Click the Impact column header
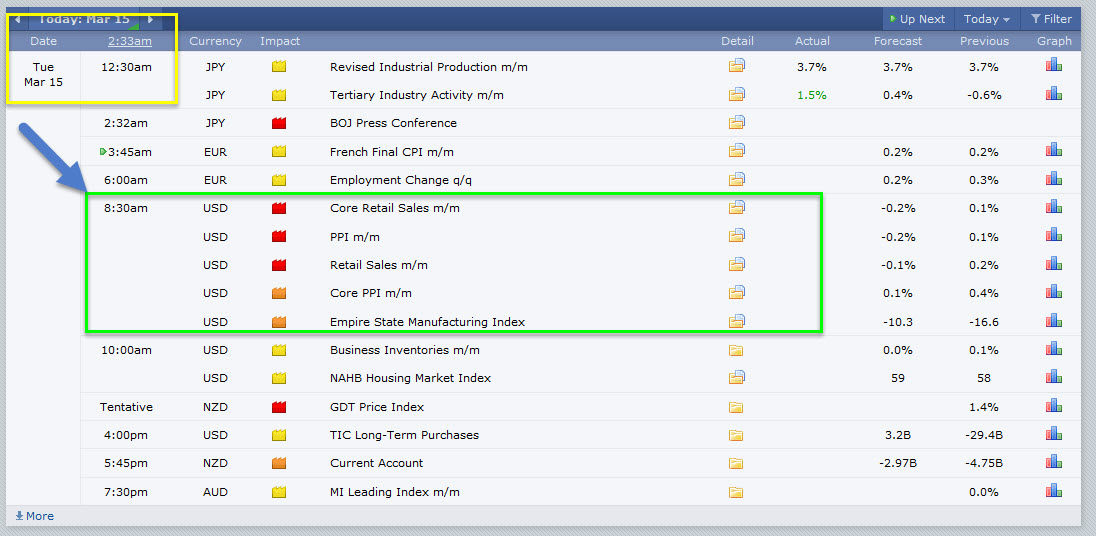1096x536 pixels. [x=280, y=41]
